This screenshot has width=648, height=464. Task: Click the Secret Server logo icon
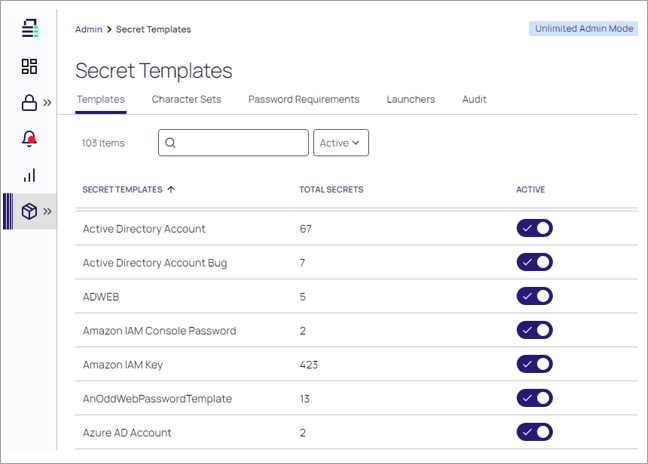[30, 28]
